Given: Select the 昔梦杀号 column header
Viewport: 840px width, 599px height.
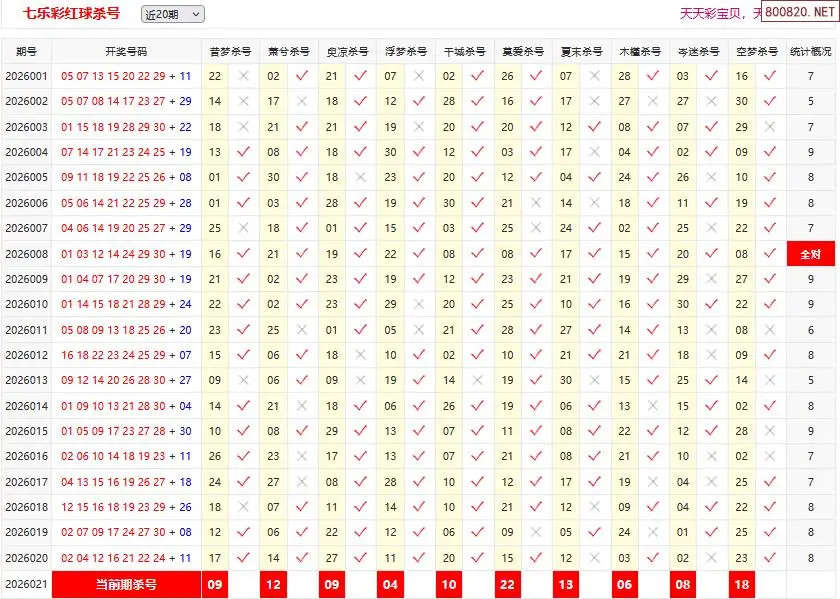Looking at the screenshot, I should [230, 51].
